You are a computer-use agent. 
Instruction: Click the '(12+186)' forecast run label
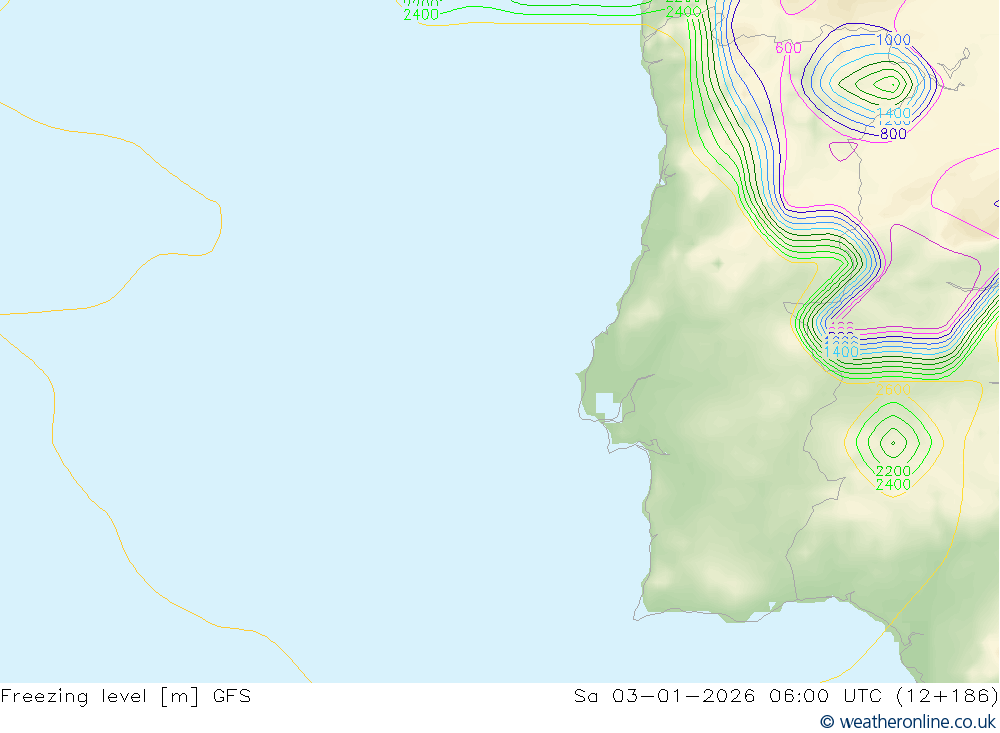(x=946, y=696)
